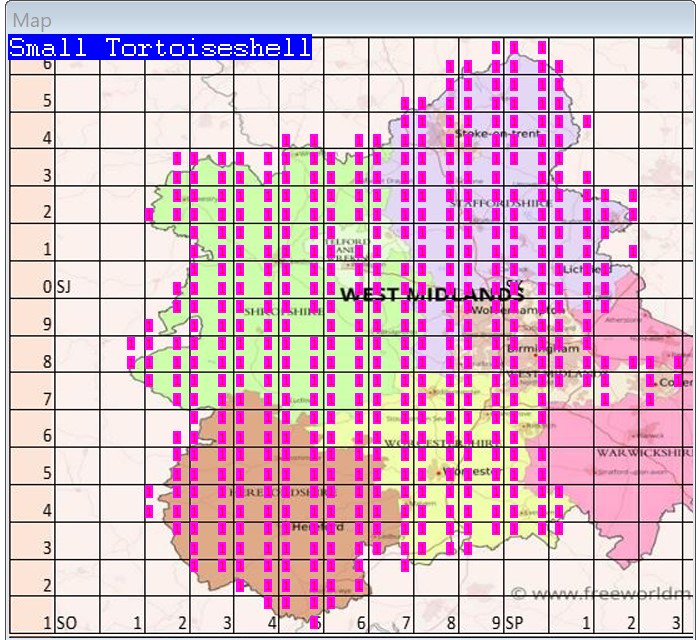The image size is (699, 640).
Task: Select the SO grid square label
Action: tap(67, 622)
